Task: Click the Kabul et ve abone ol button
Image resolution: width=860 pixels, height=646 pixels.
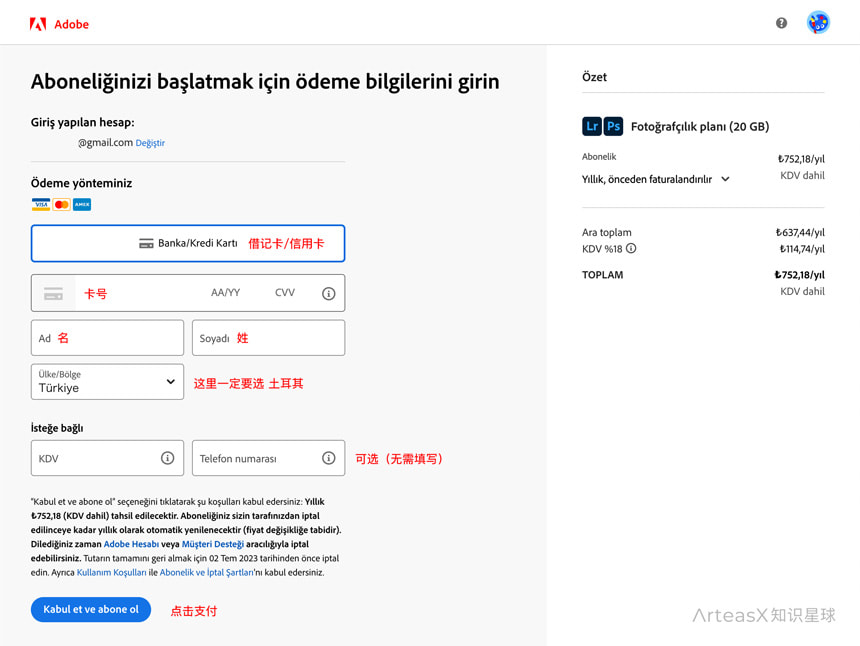Action: pyautogui.click(x=91, y=609)
